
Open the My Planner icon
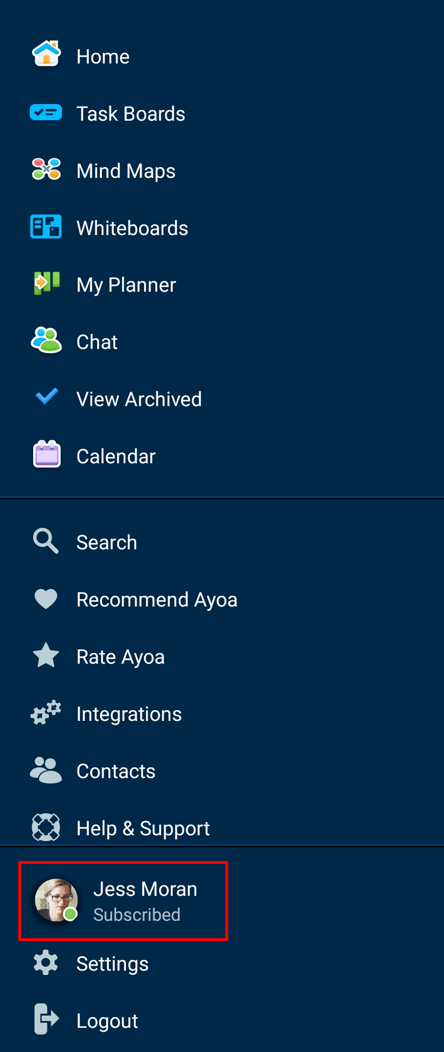(x=46, y=284)
